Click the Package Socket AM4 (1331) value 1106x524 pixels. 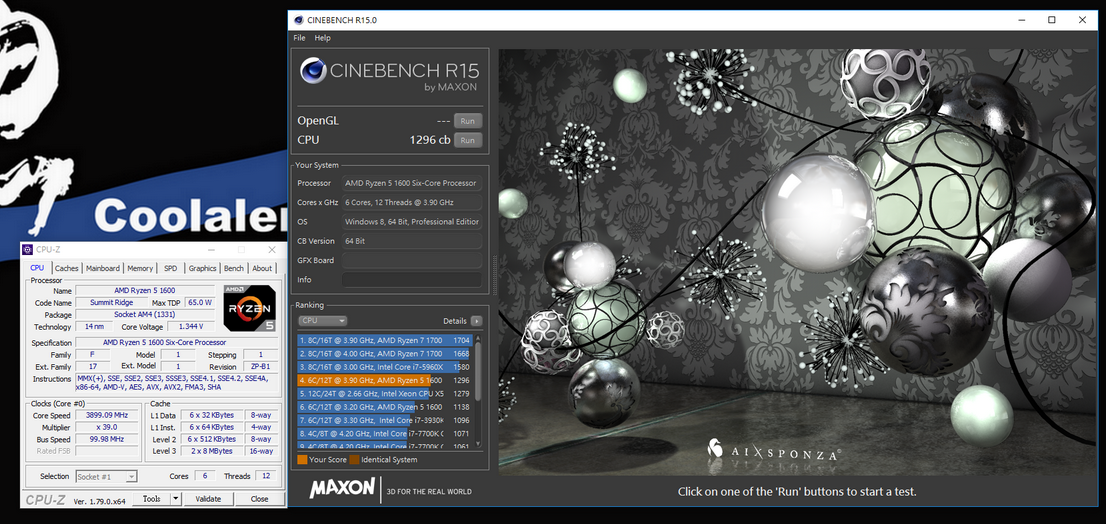145,315
